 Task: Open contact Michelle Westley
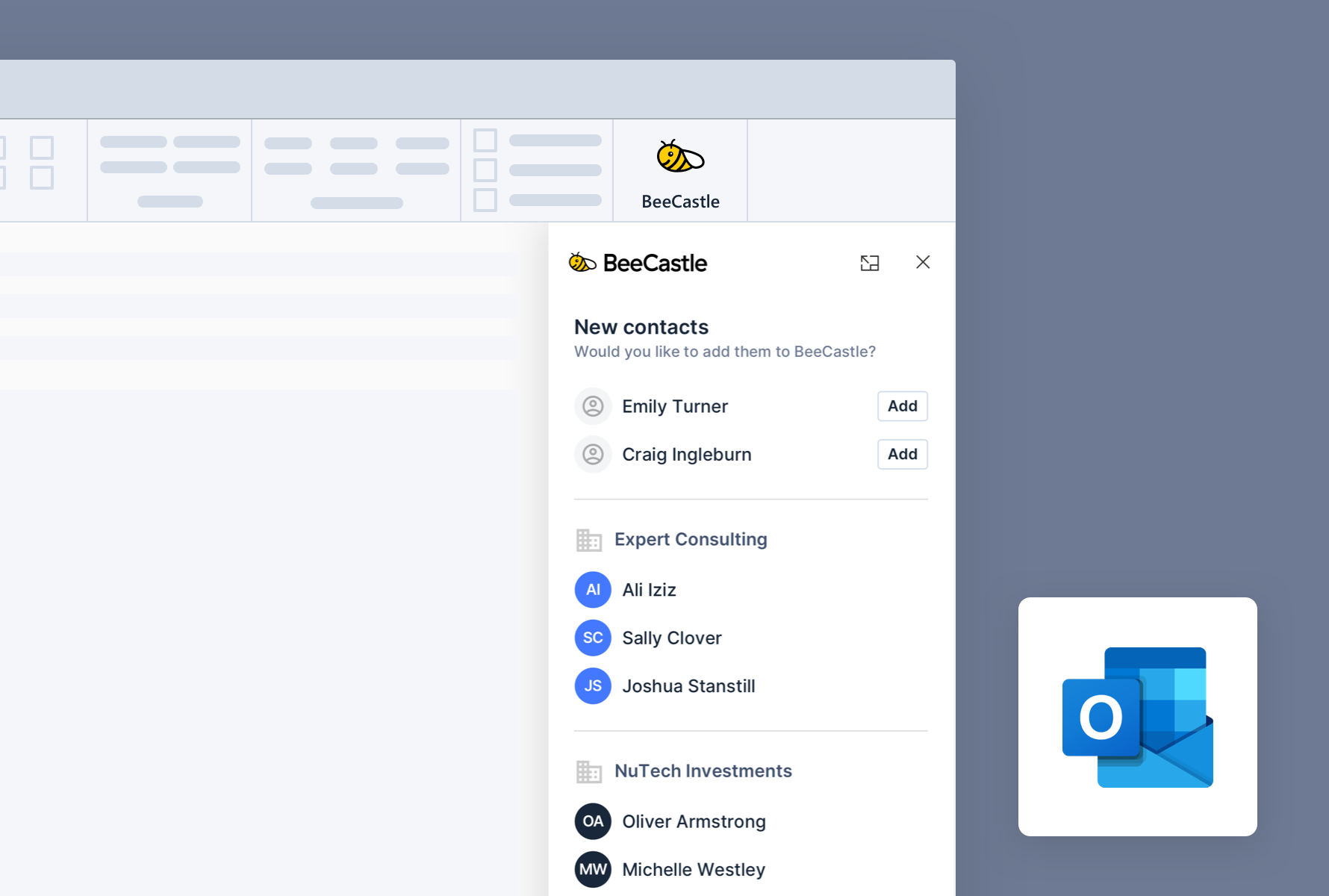pyautogui.click(x=694, y=870)
